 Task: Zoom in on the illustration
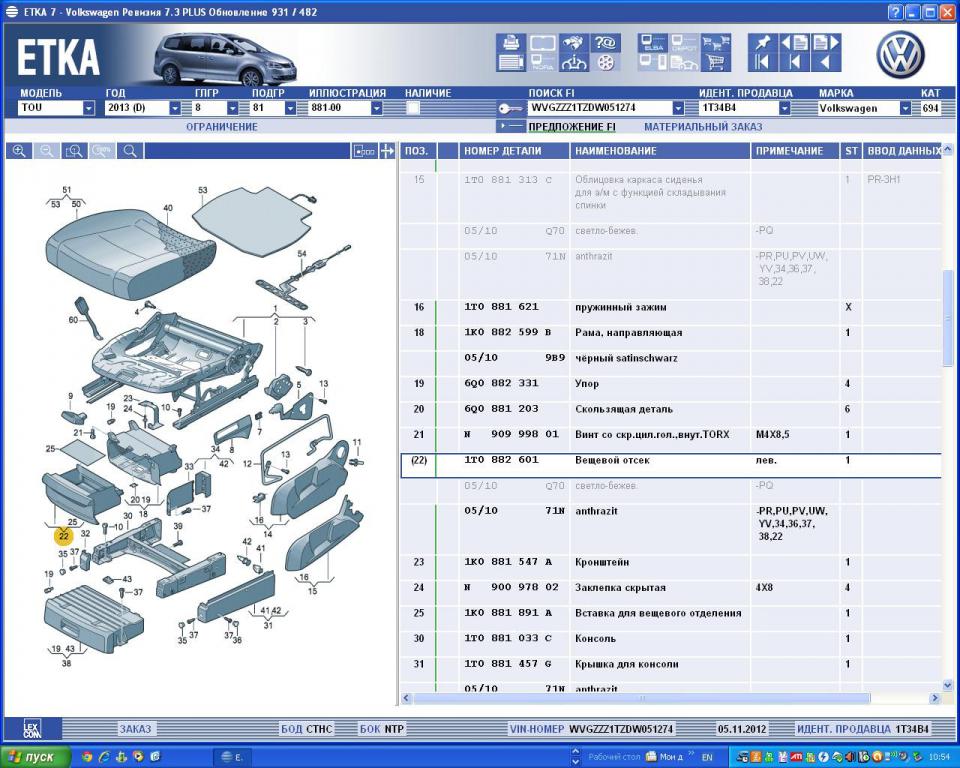point(19,151)
